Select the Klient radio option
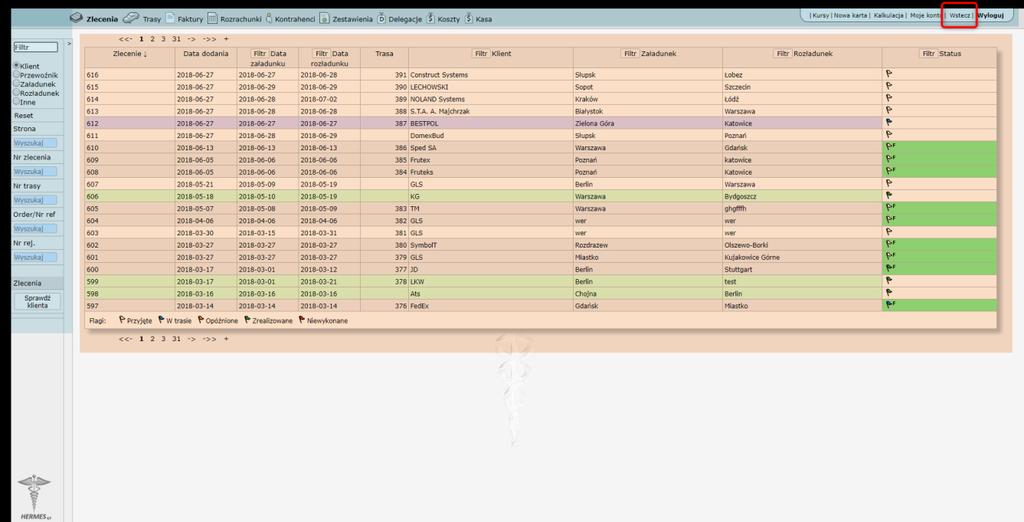The height and width of the screenshot is (522, 1024). click(16, 66)
